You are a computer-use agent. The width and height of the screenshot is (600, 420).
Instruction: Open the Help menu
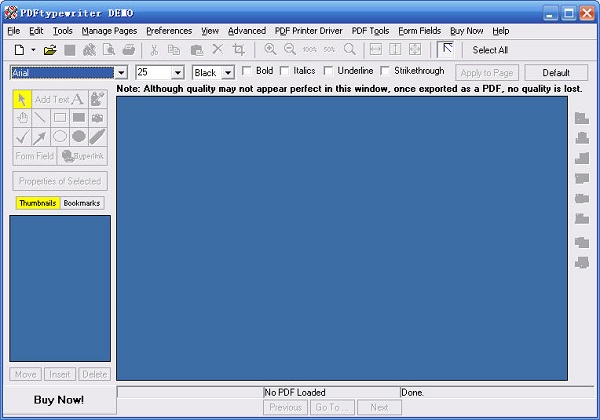click(501, 31)
